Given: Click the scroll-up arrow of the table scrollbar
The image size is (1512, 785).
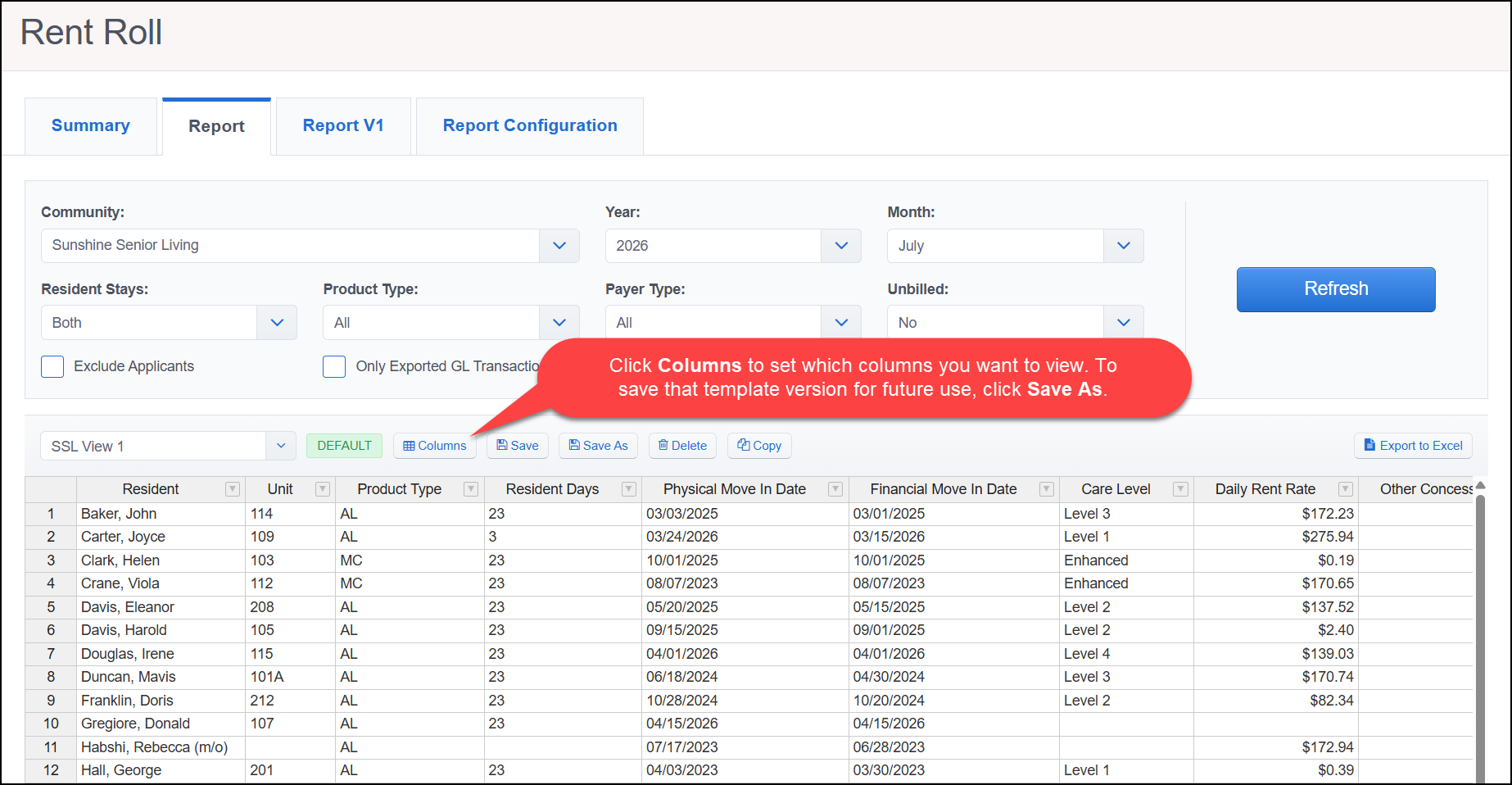Looking at the screenshot, I should pyautogui.click(x=1480, y=486).
